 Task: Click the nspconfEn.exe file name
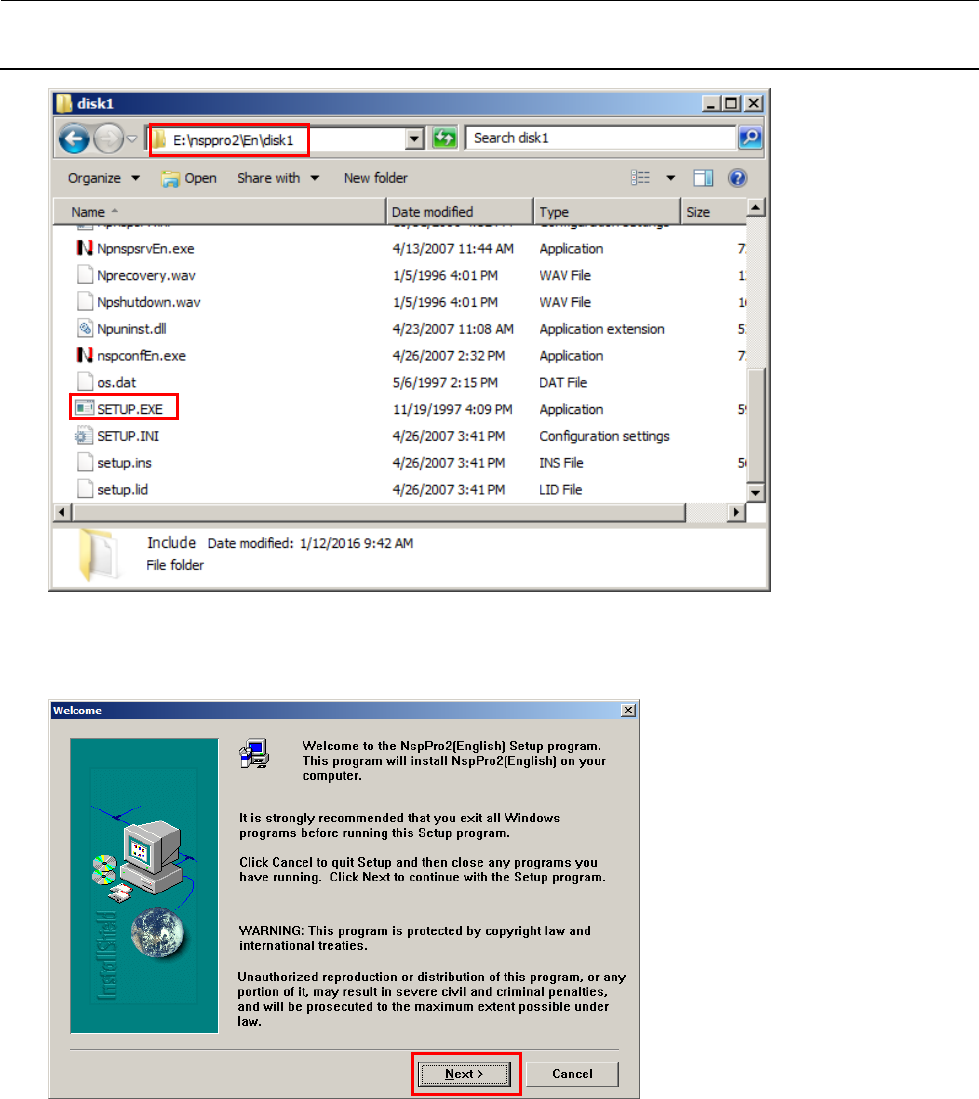(x=142, y=355)
